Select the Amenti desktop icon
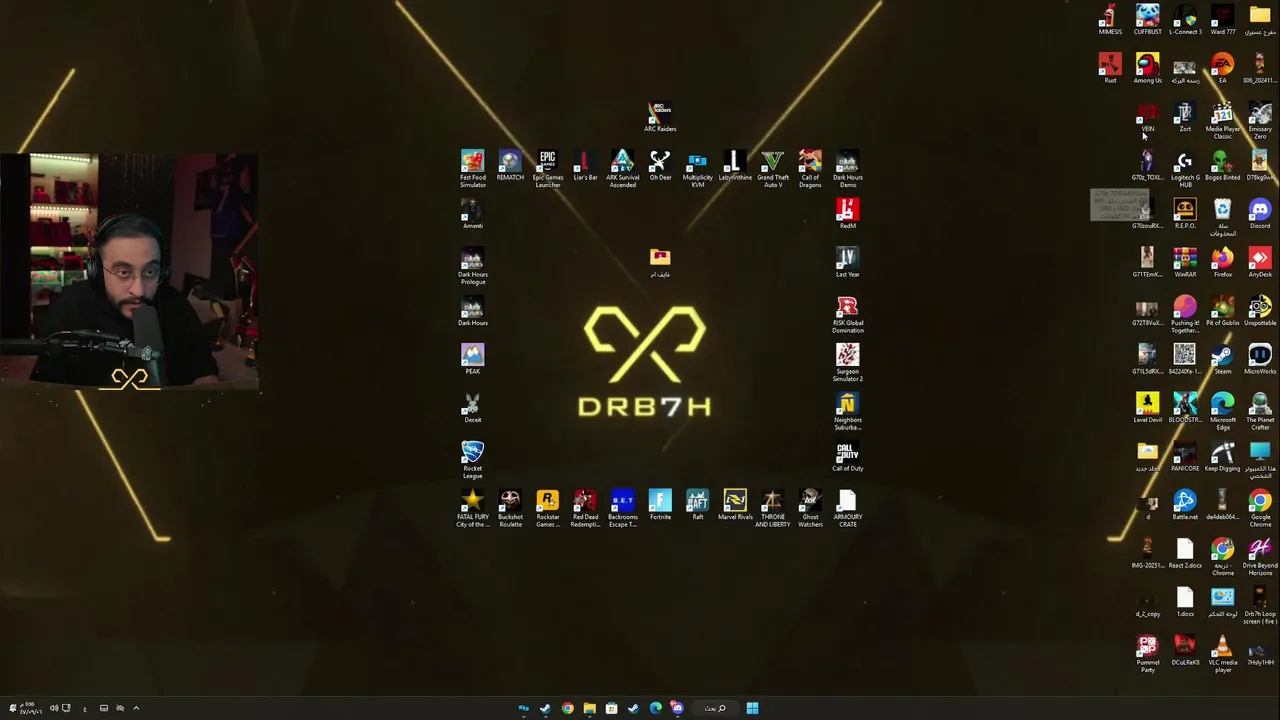The image size is (1280, 720). (473, 214)
